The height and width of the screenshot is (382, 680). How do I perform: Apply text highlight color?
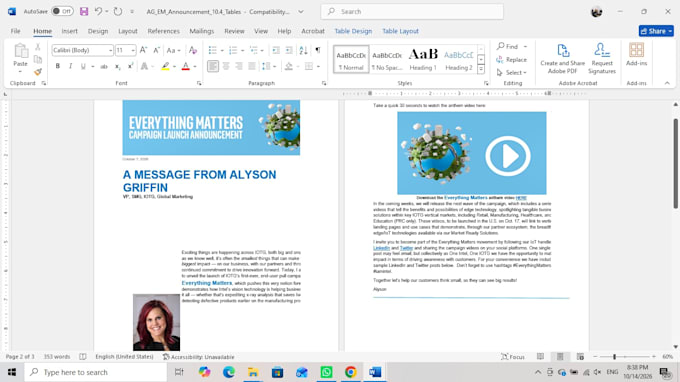tap(165, 66)
